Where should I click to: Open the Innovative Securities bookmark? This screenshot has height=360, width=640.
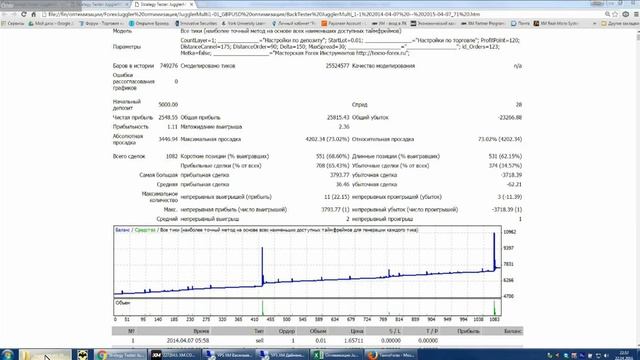tap(196, 24)
